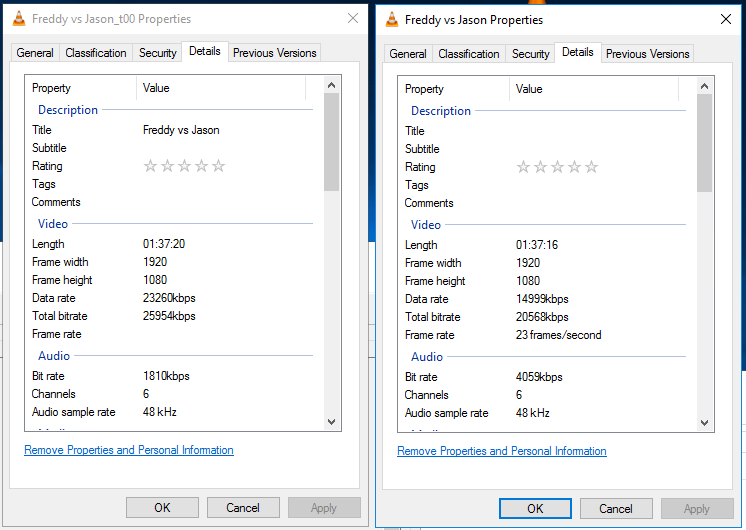The image size is (746, 530).
Task: Click Remove Properties link in Freddy vs Jason_t00 window
Action: tap(129, 450)
